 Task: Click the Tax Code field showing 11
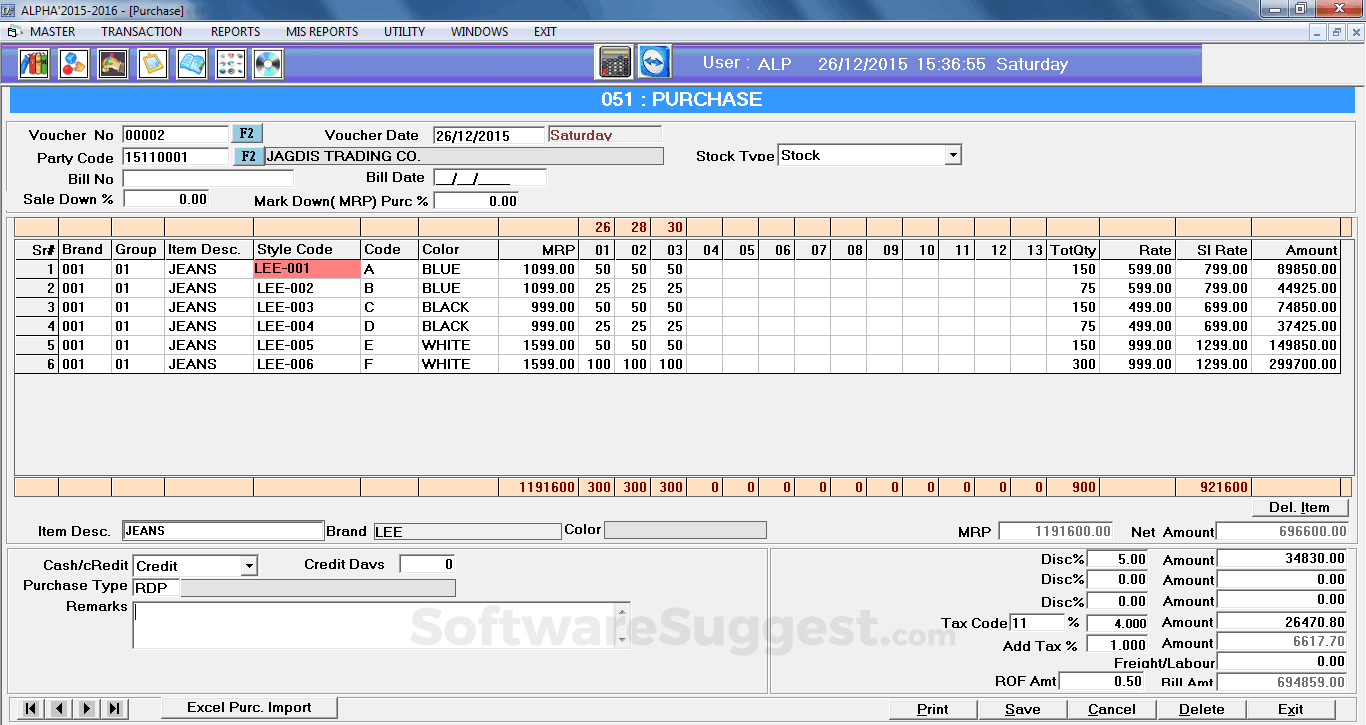(1038, 623)
